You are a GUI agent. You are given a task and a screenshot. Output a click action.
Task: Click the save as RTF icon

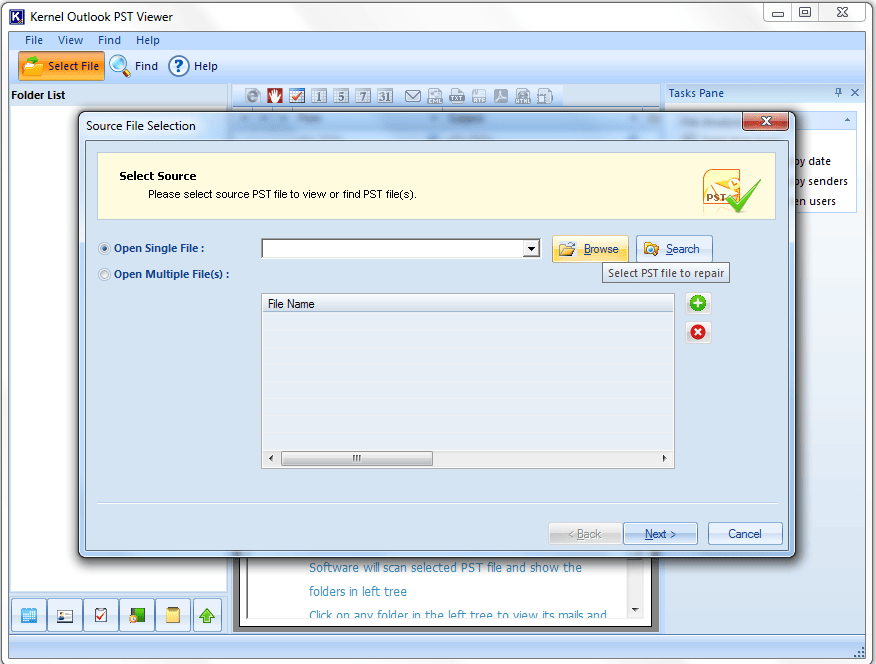coord(479,96)
